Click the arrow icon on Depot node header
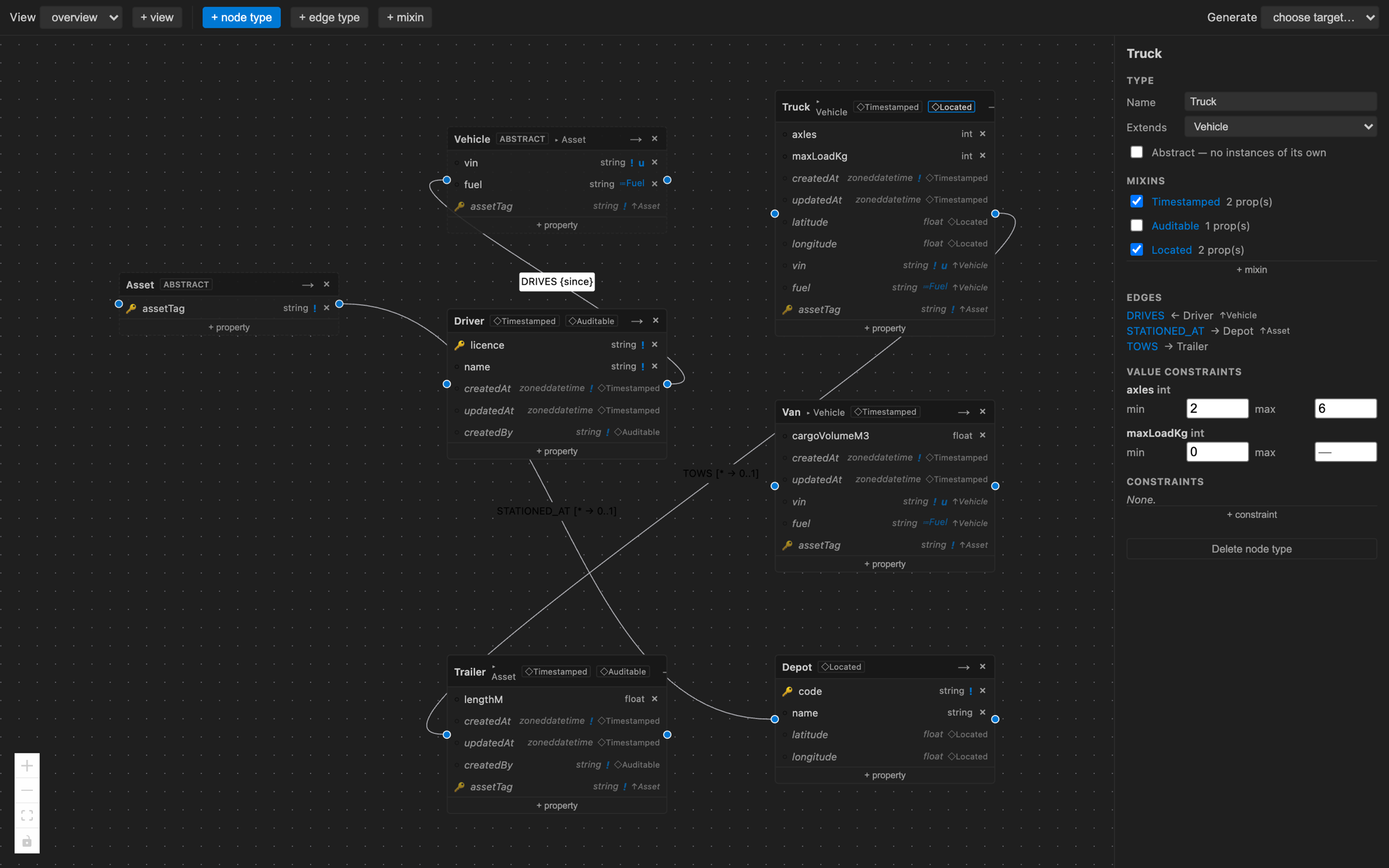Screen dimensions: 1389x868 click(963, 667)
